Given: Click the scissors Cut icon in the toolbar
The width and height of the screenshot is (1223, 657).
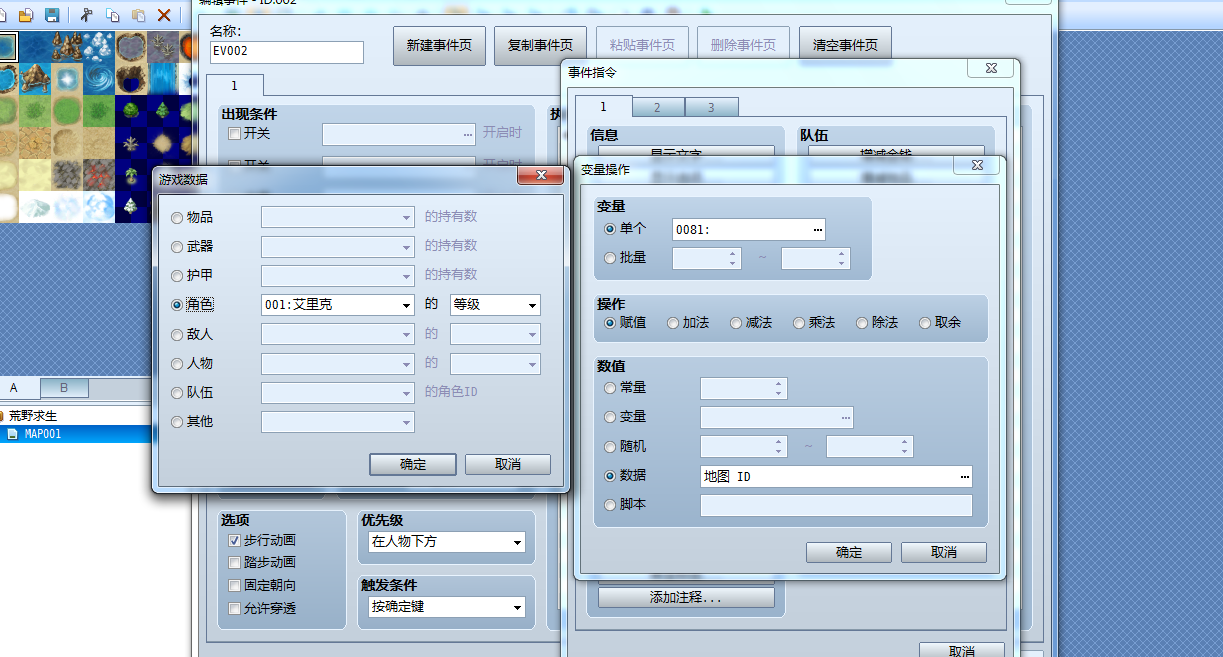Looking at the screenshot, I should click(x=86, y=15).
